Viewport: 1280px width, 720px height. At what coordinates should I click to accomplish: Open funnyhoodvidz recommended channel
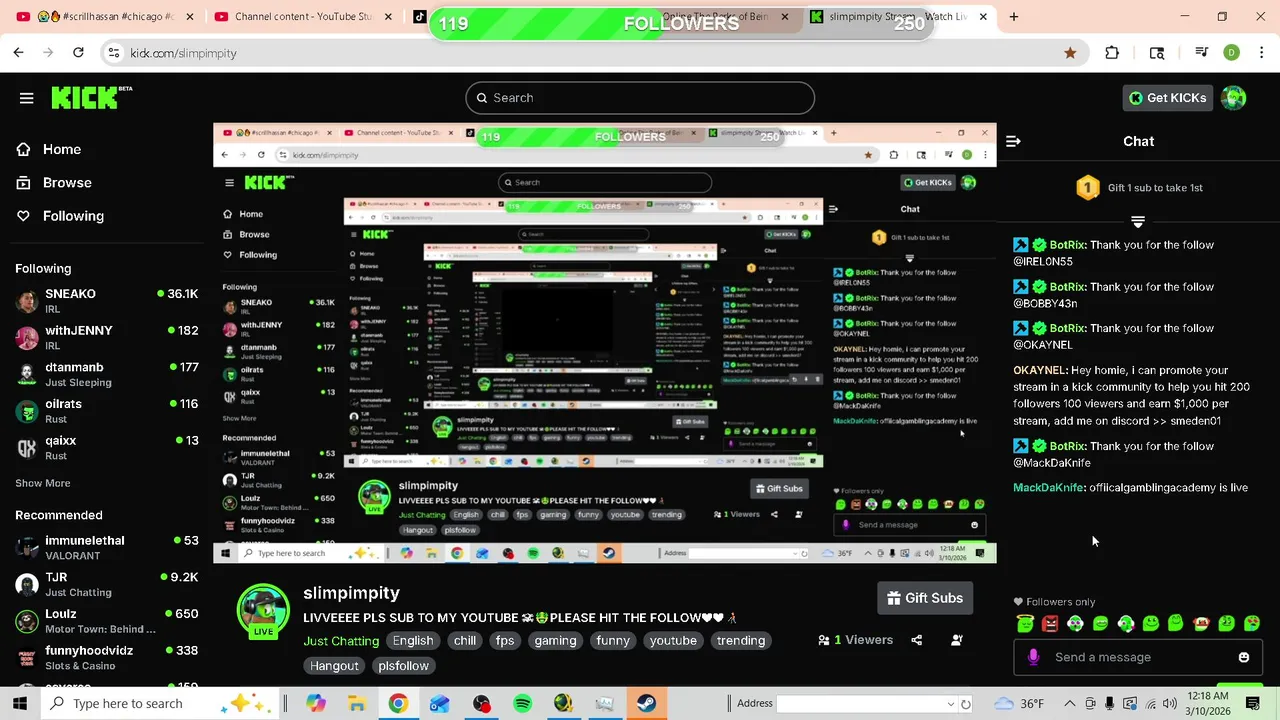coord(107,657)
